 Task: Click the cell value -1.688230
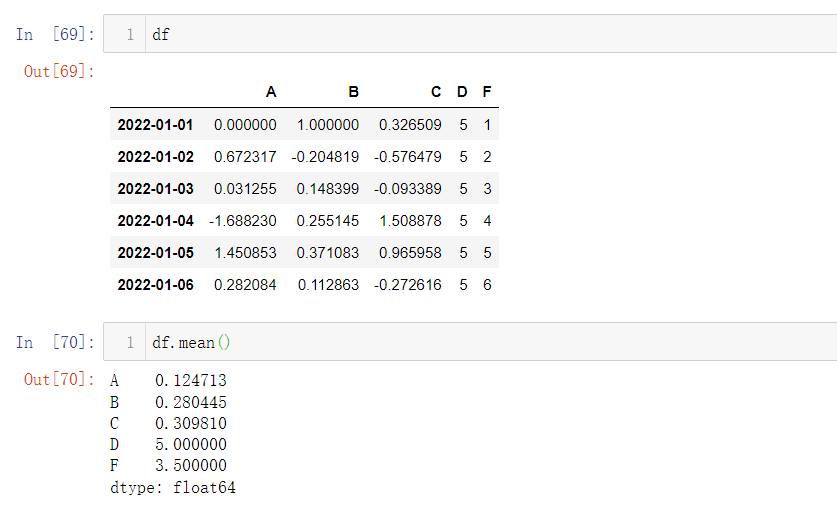pos(242,220)
